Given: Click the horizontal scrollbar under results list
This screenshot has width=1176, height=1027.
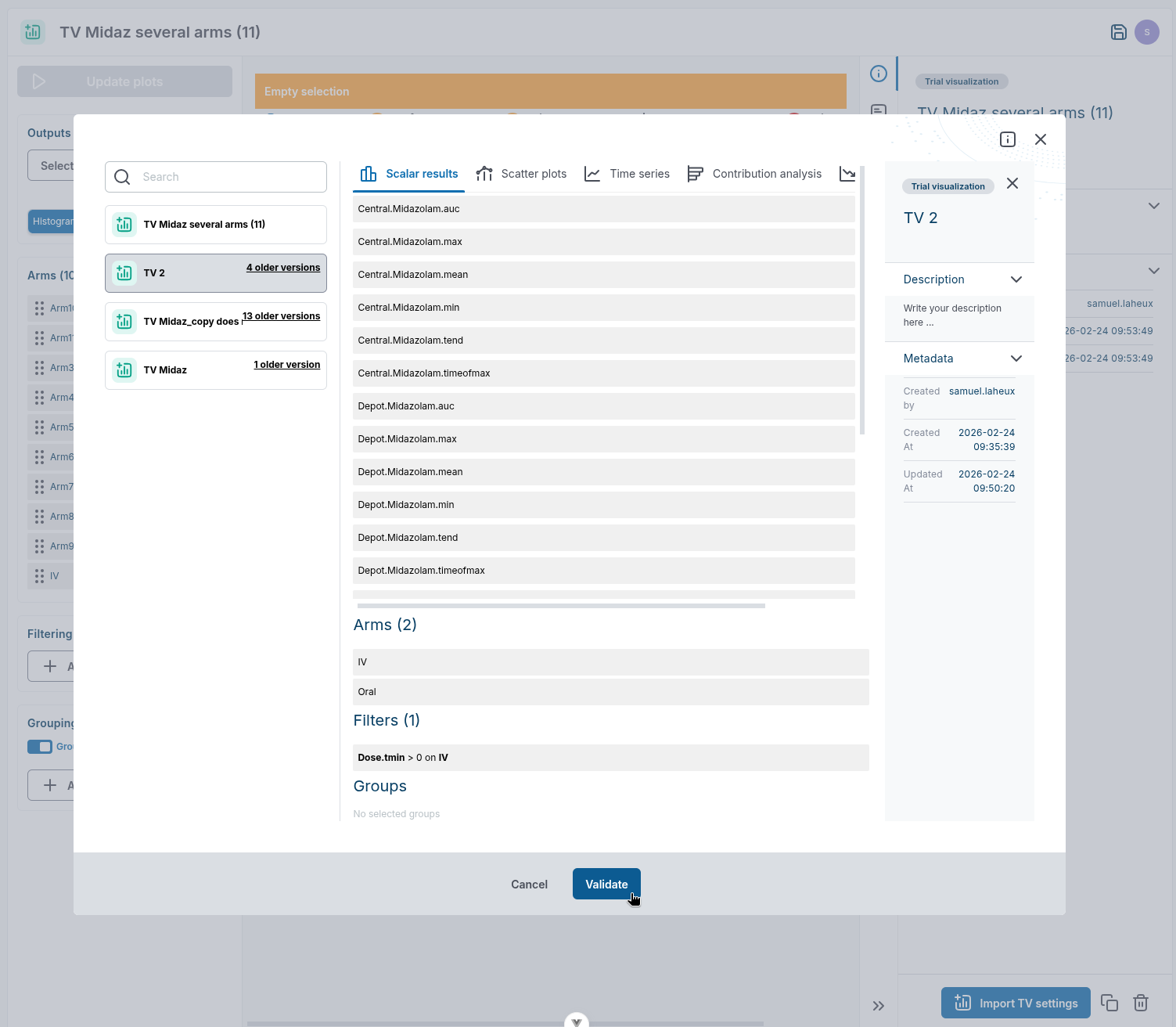Looking at the screenshot, I should (561, 606).
